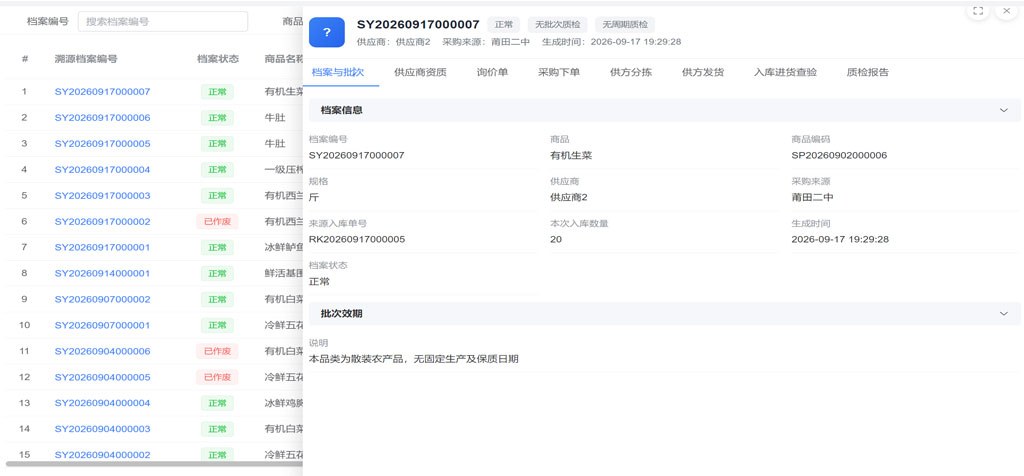Close the archive detail drawer

click(1006, 11)
